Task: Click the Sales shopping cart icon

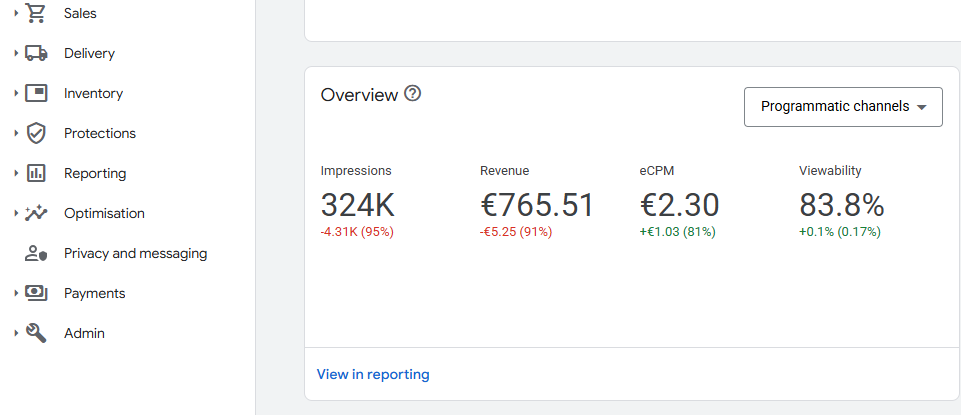Action: (36, 13)
